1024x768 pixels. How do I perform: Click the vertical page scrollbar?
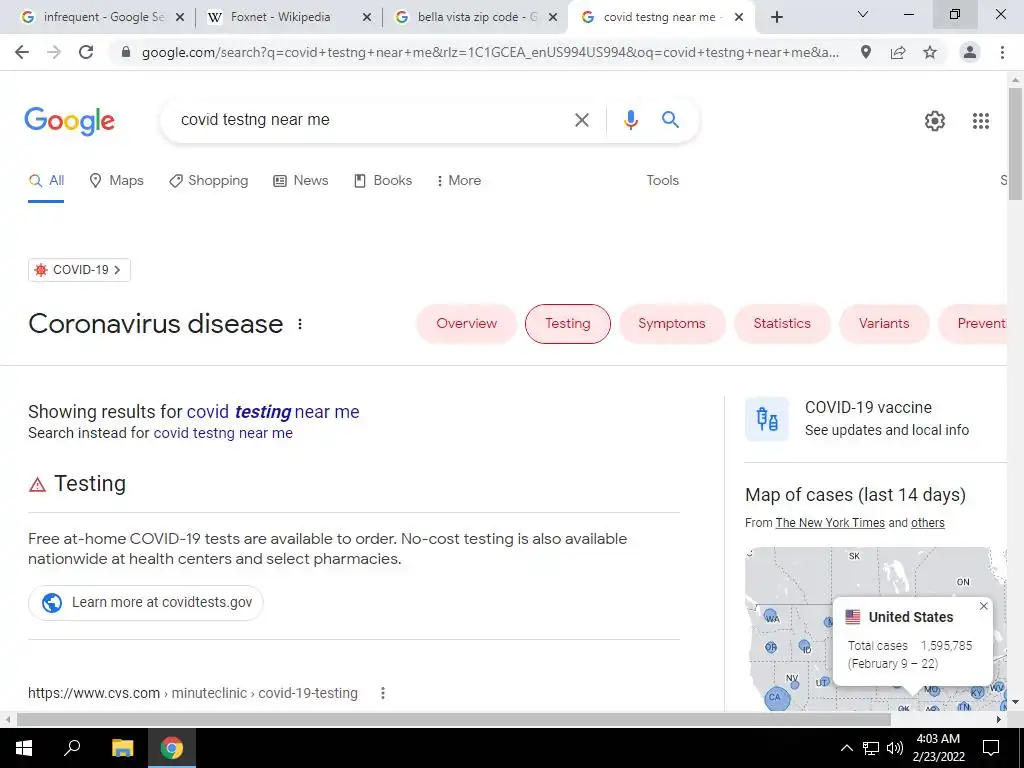(x=1015, y=143)
